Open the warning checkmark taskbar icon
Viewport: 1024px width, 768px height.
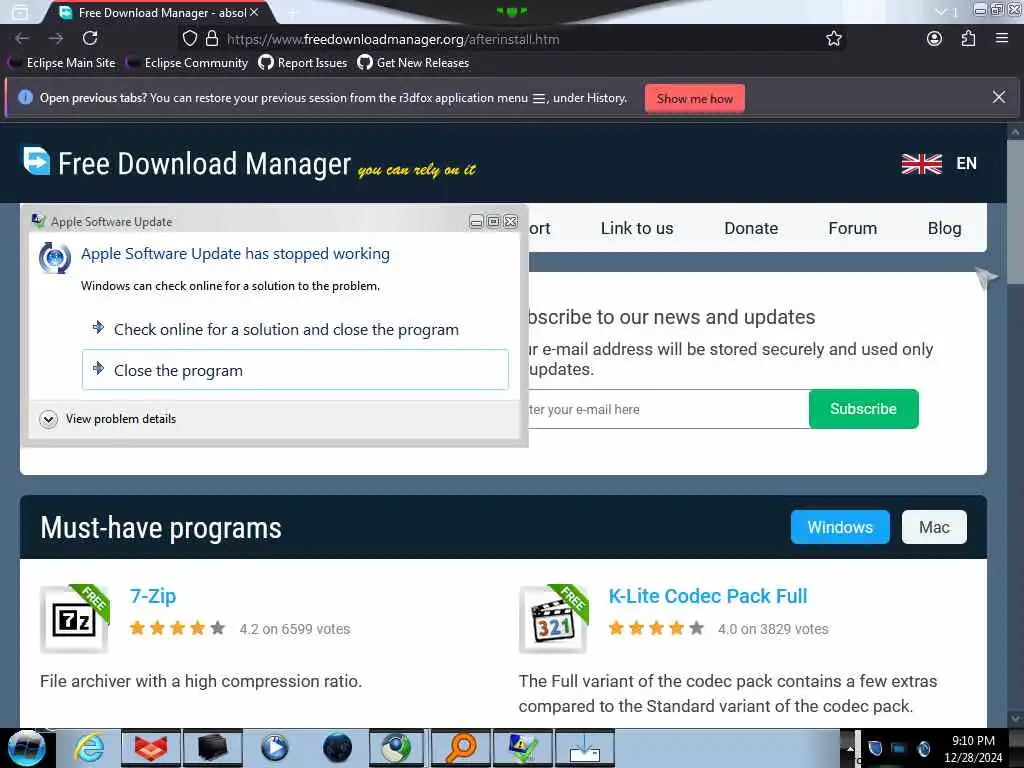(x=522, y=748)
